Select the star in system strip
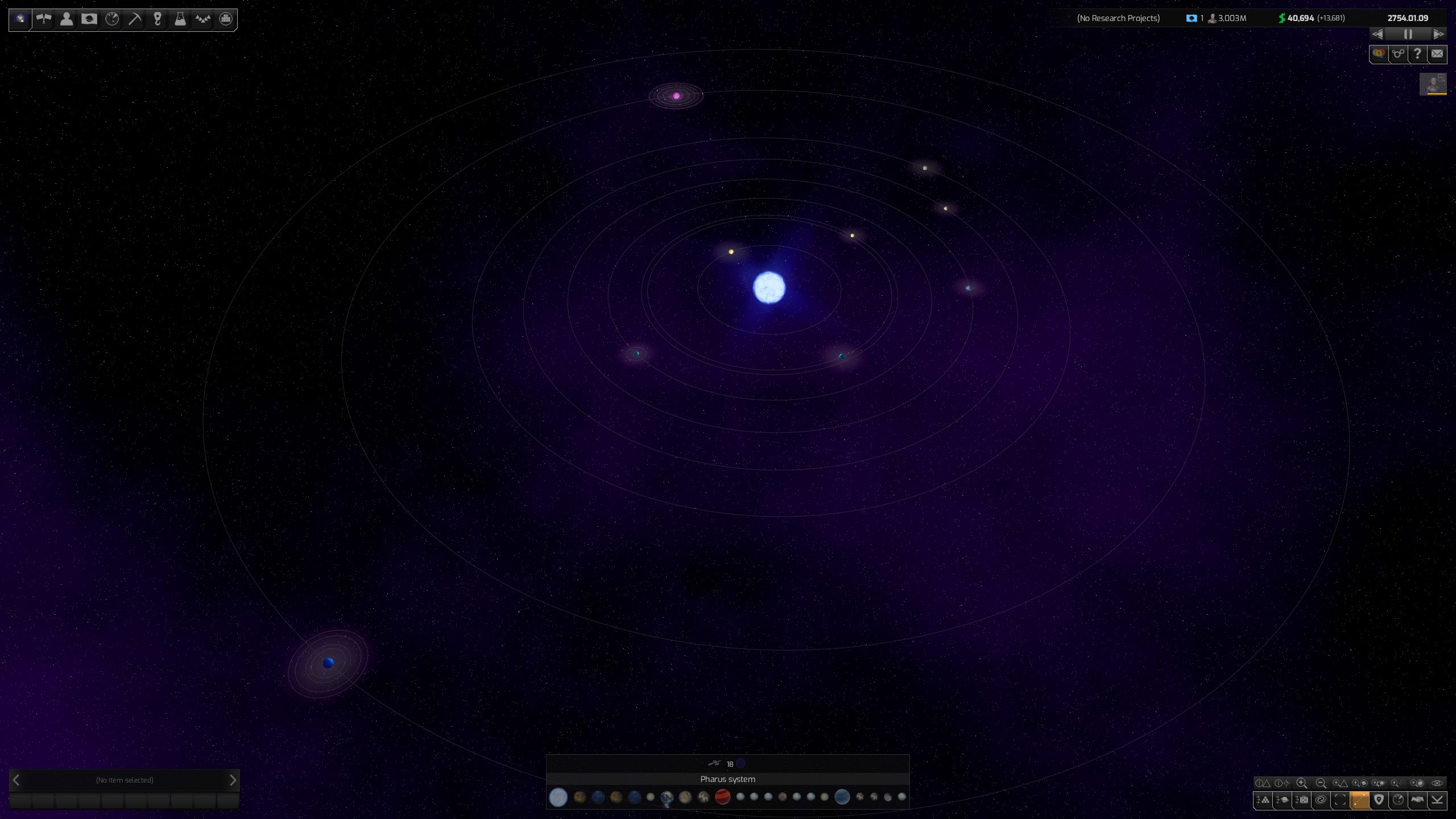 (x=558, y=797)
